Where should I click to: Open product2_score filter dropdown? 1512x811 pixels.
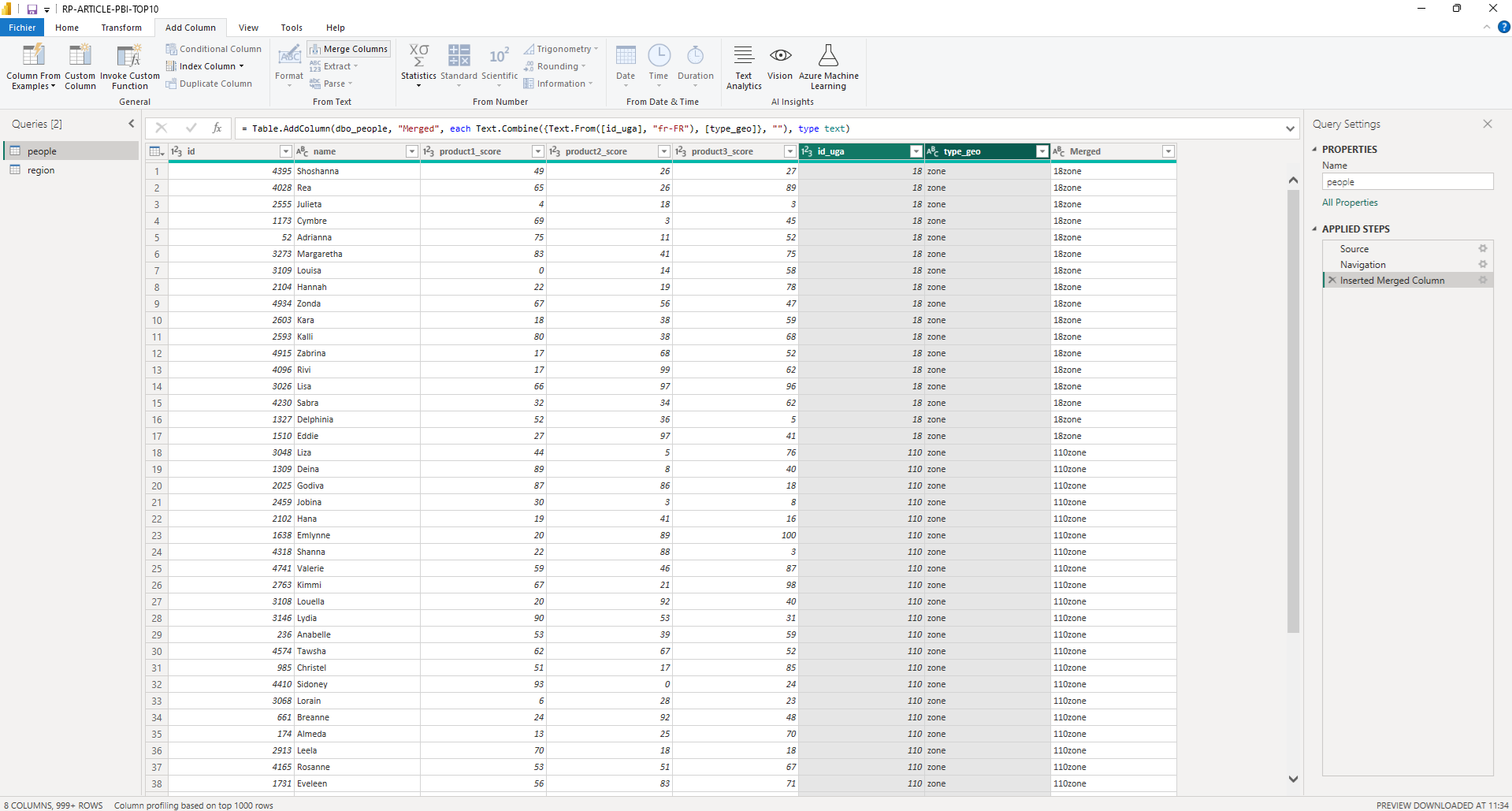pos(664,151)
